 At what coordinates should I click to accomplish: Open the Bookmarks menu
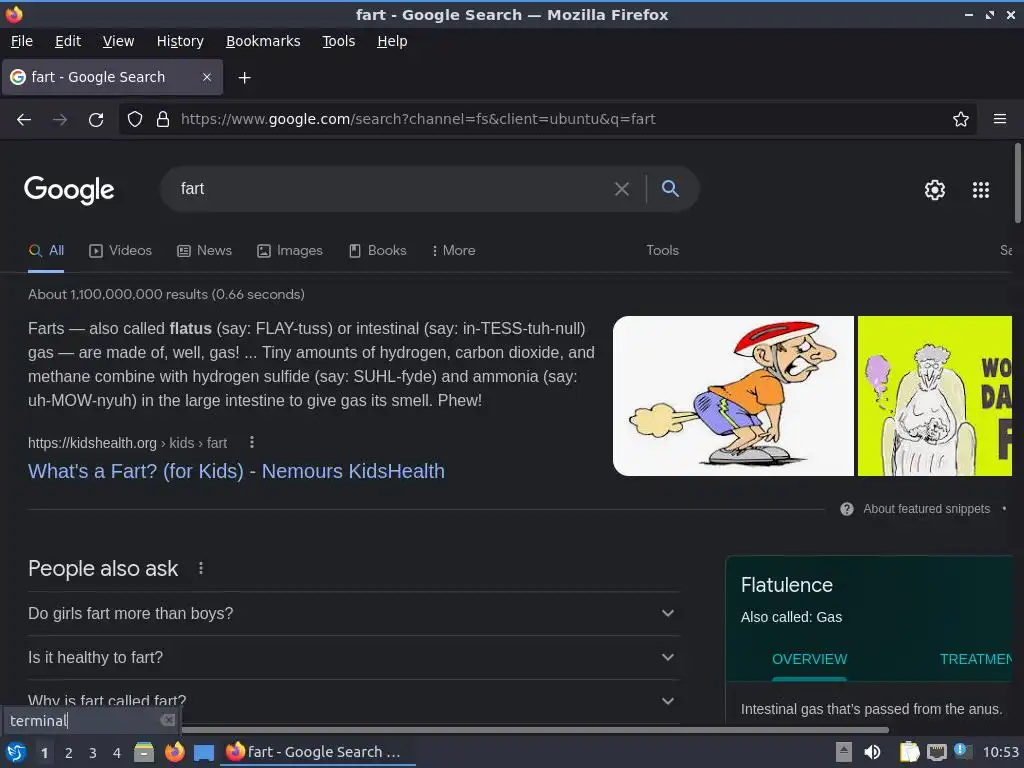coord(263,41)
